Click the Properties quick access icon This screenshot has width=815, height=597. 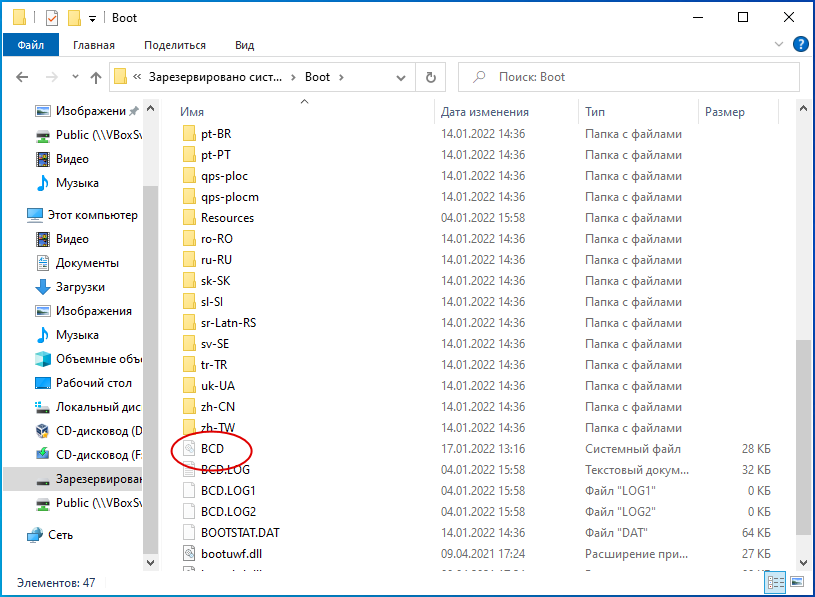(x=52, y=18)
